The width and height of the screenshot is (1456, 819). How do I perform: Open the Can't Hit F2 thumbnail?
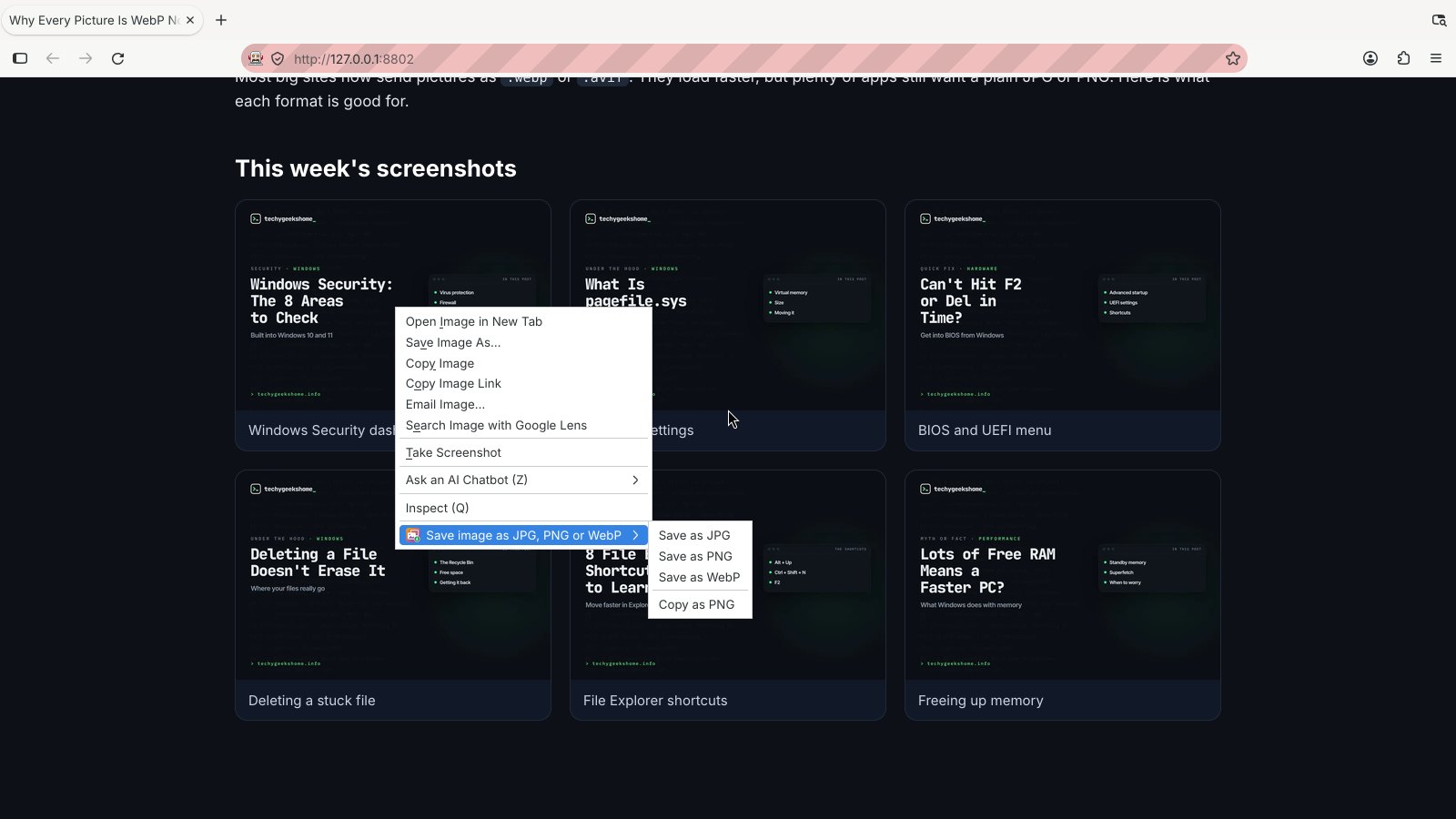pos(1062,306)
